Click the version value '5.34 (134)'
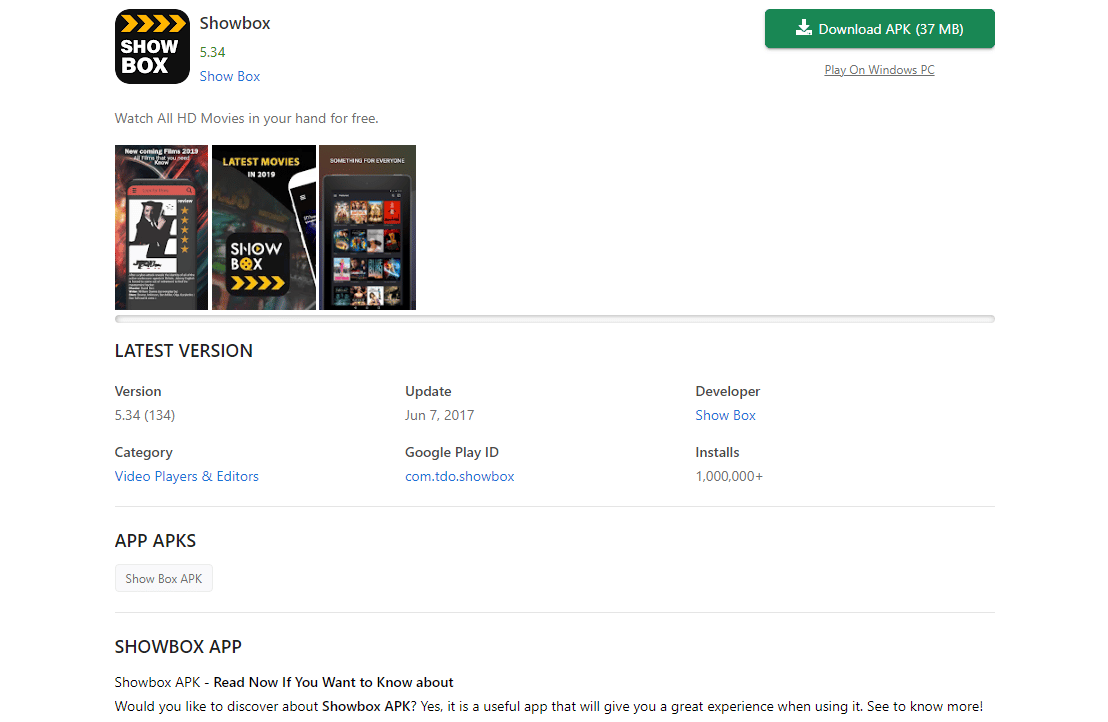Screen dimensions: 1108x722 click(x=145, y=415)
